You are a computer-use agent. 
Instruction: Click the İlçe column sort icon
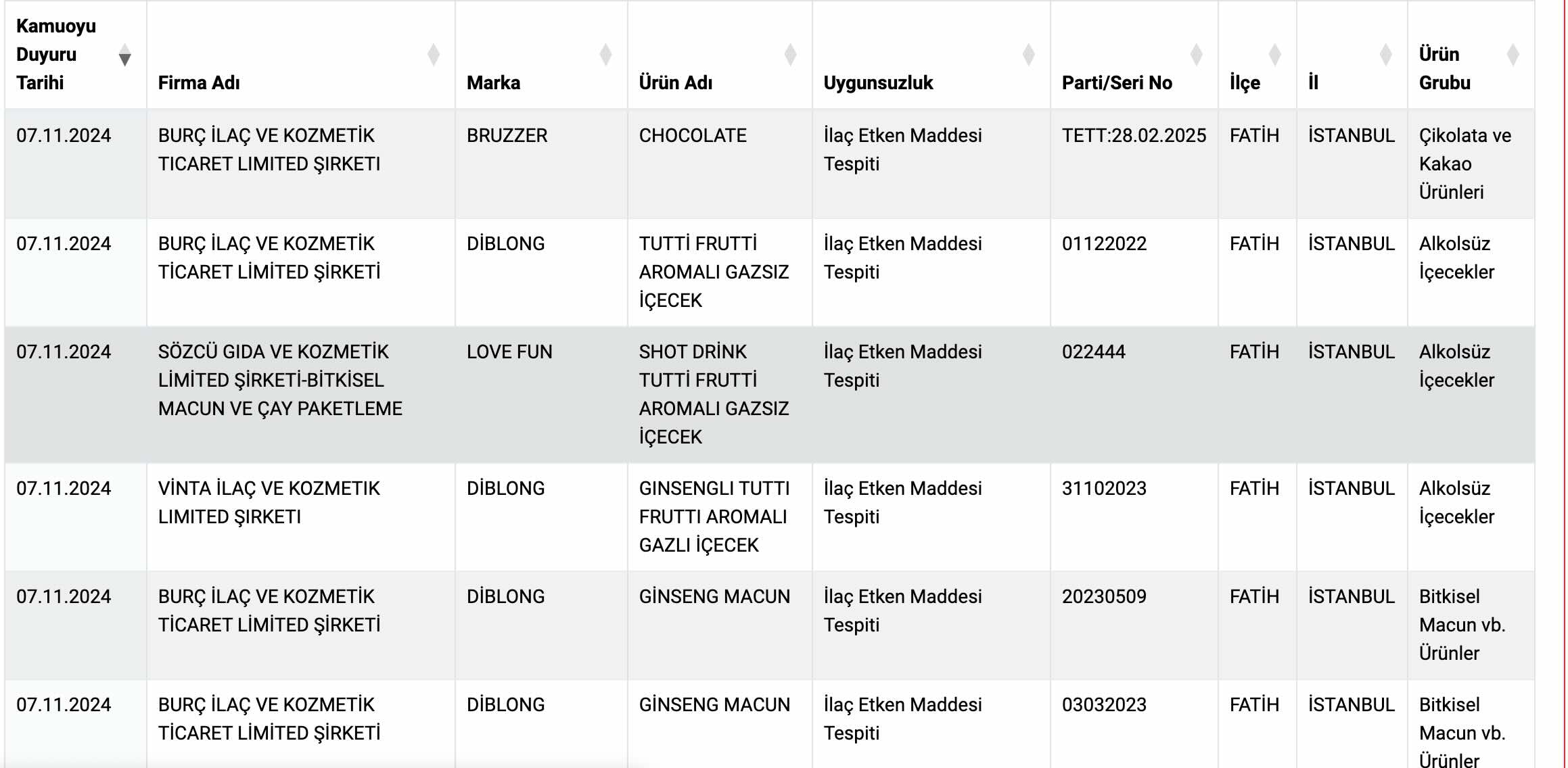pyautogui.click(x=1274, y=55)
